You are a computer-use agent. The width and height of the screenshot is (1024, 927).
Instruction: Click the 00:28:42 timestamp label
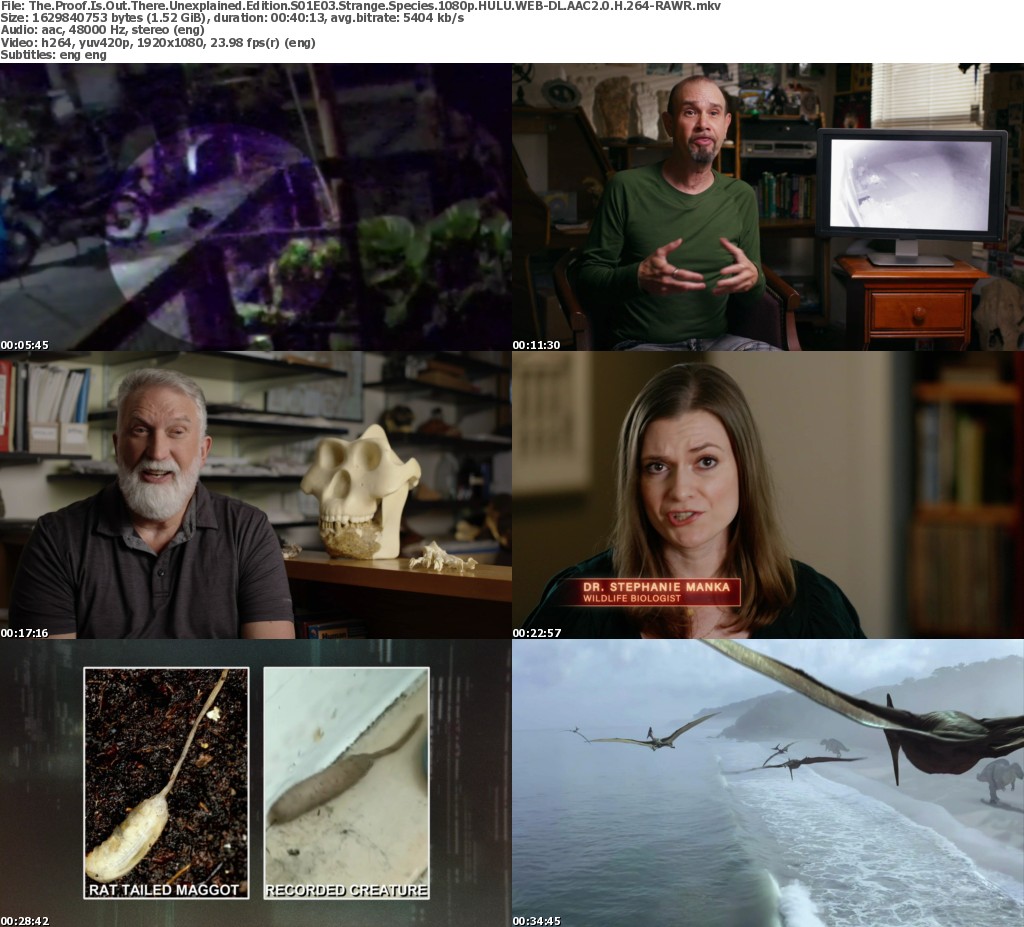click(x=25, y=921)
